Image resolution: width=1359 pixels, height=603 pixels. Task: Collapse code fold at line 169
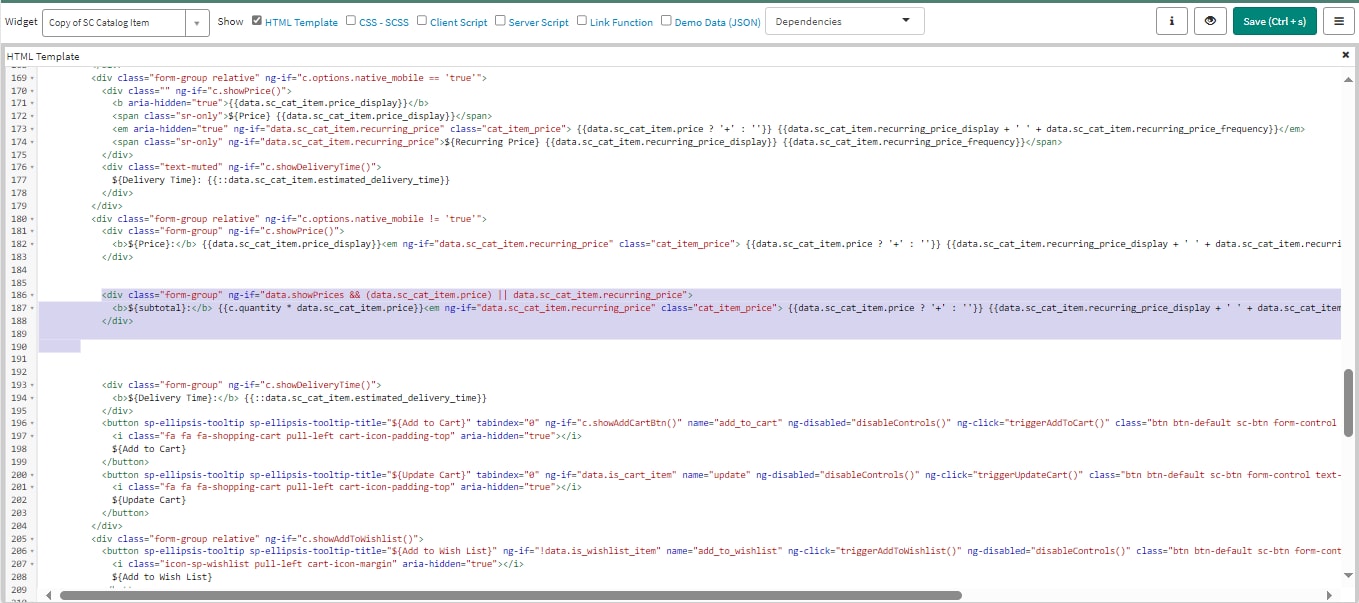33,78
